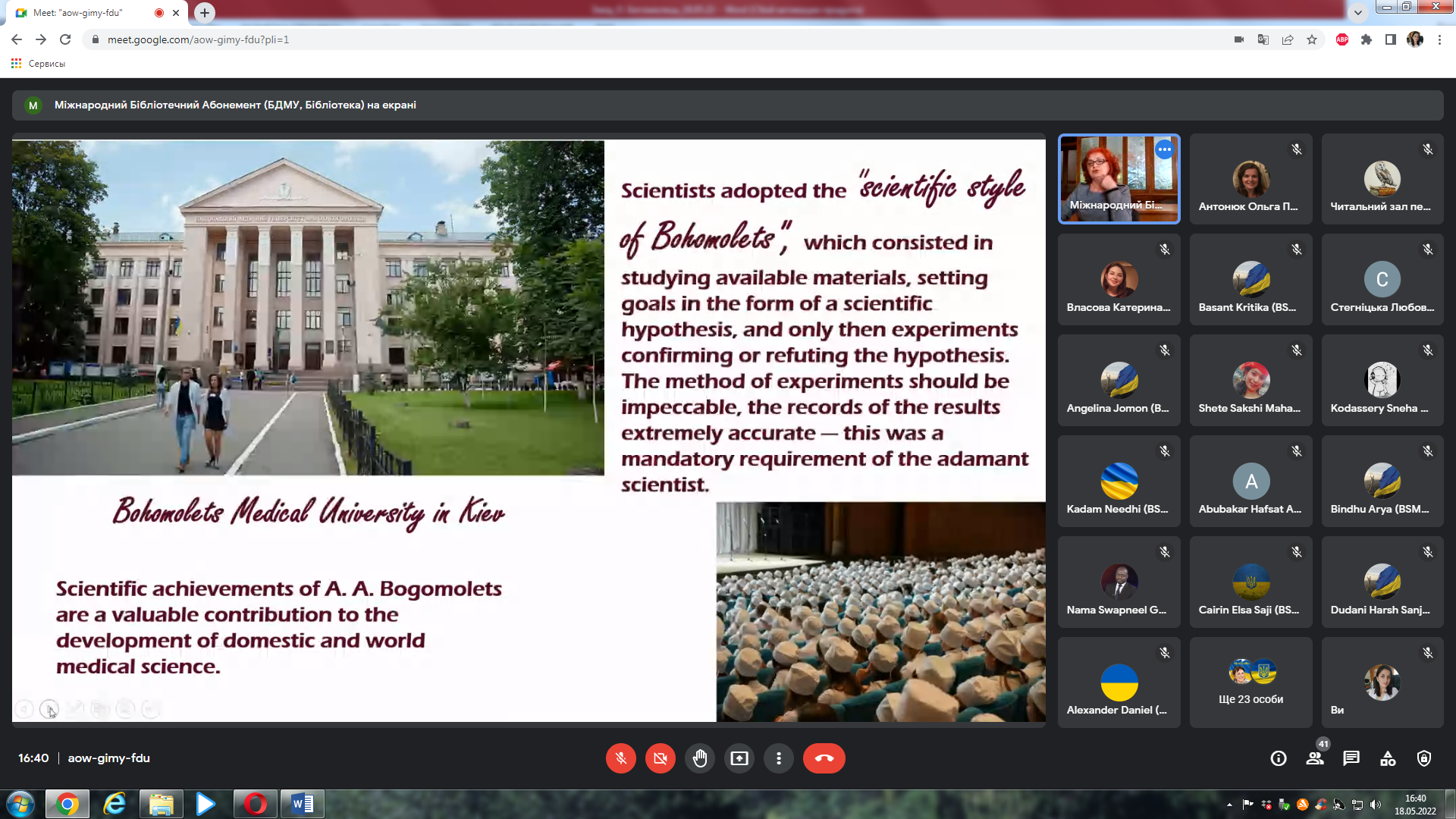Open the activities shapes icon
Screen dimensions: 1456x819
(x=1388, y=758)
